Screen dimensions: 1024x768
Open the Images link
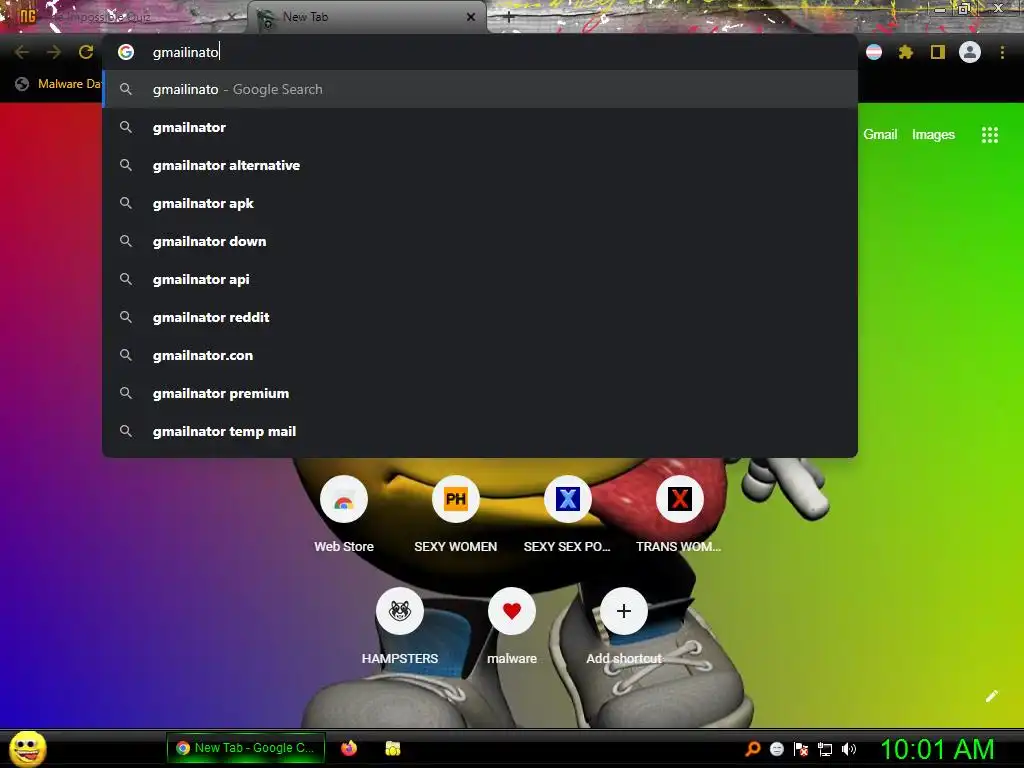tap(933, 135)
